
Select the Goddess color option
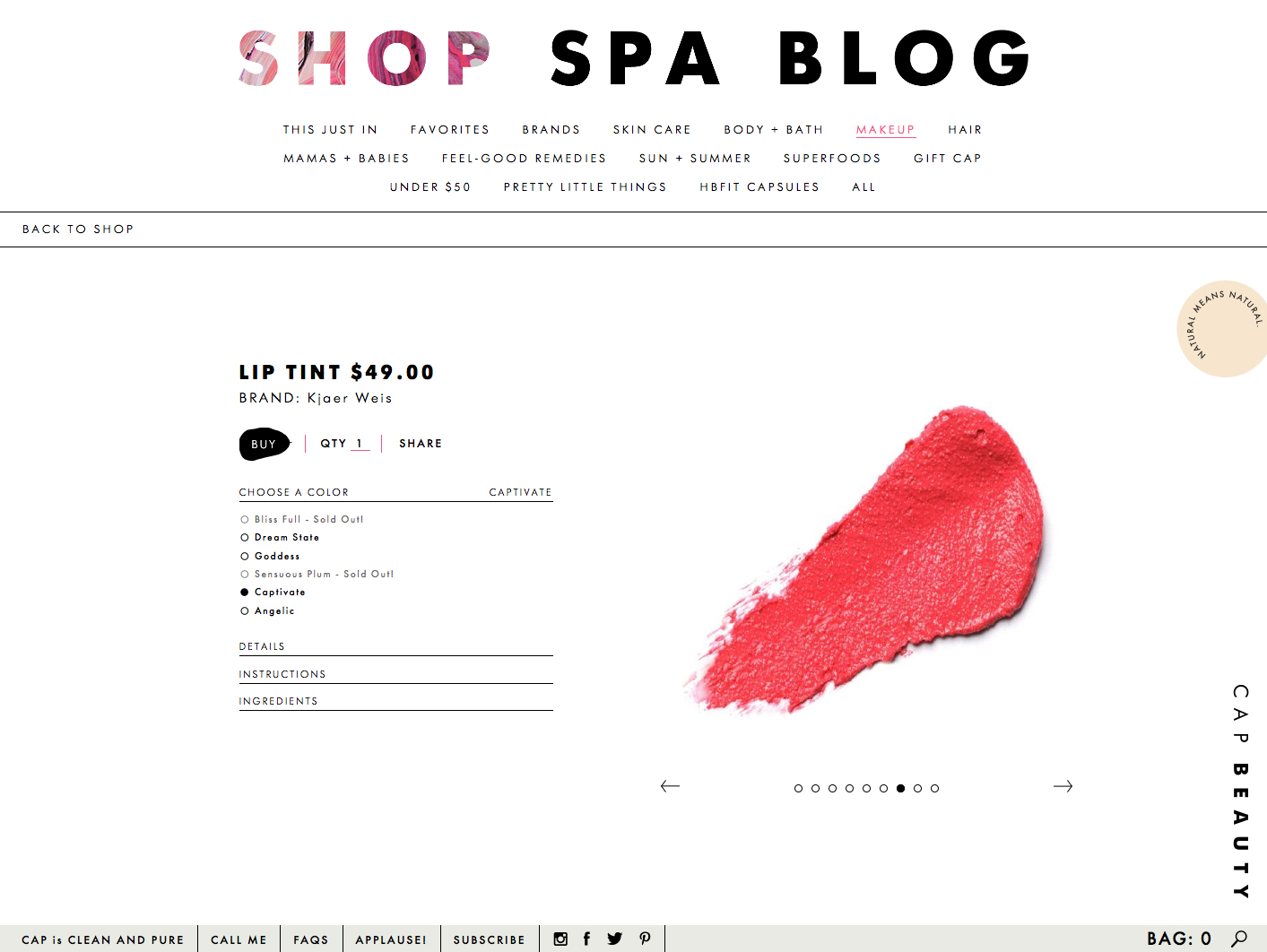coord(270,557)
